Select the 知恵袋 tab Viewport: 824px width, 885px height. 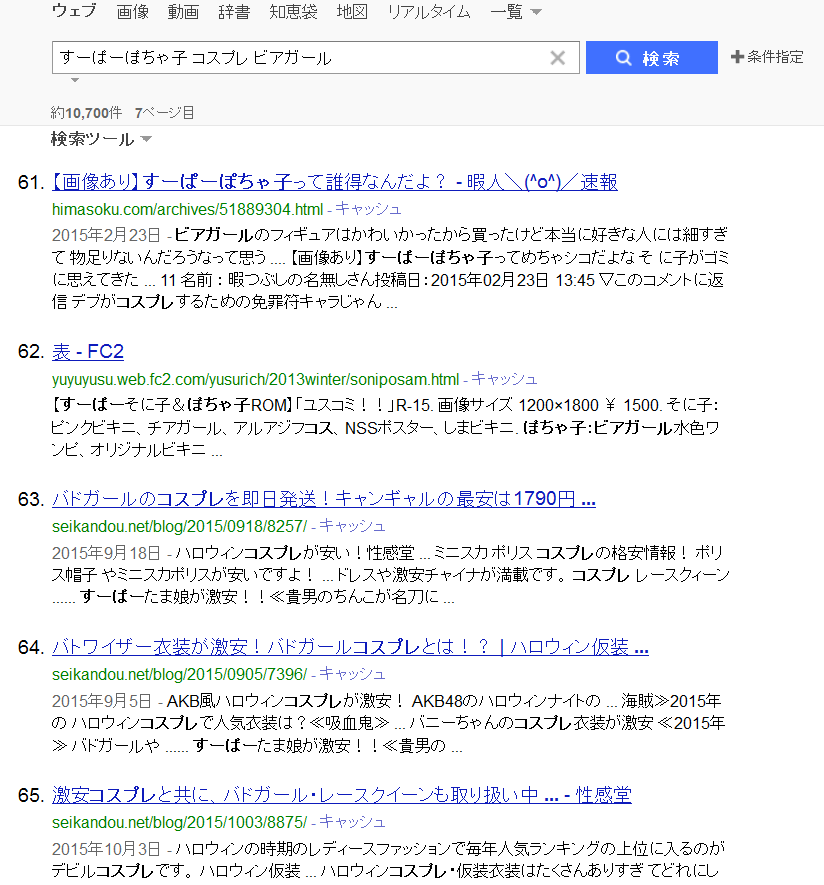[x=293, y=13]
